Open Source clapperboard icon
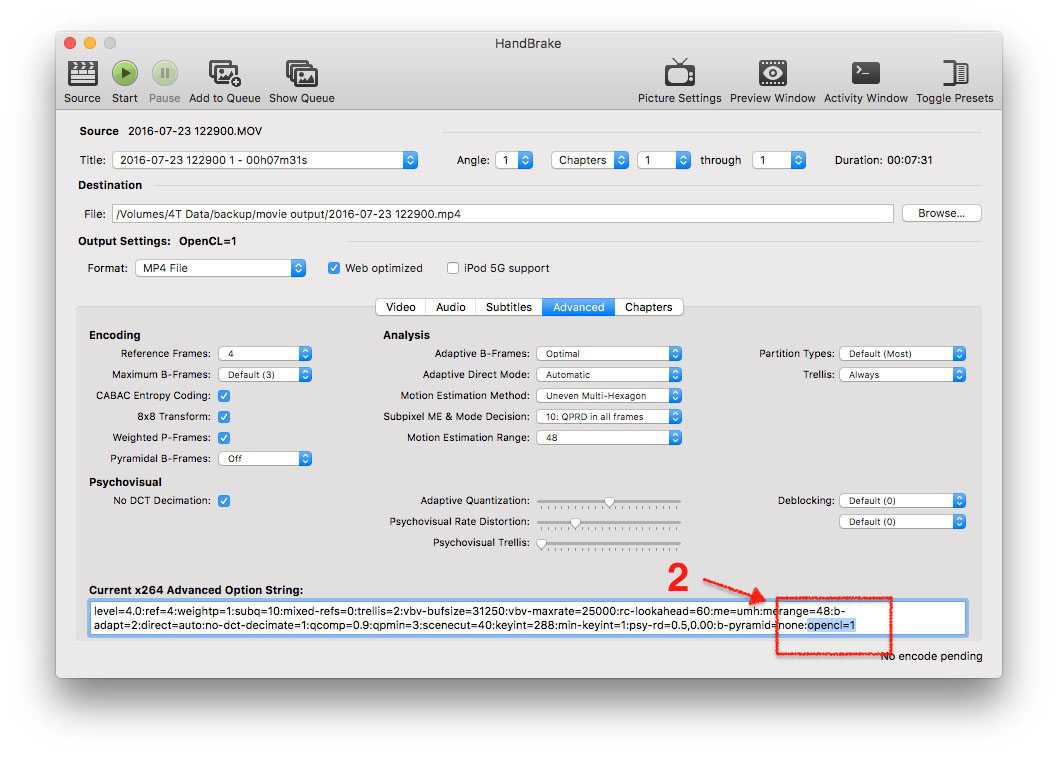This screenshot has width=1056, height=758. tap(82, 73)
